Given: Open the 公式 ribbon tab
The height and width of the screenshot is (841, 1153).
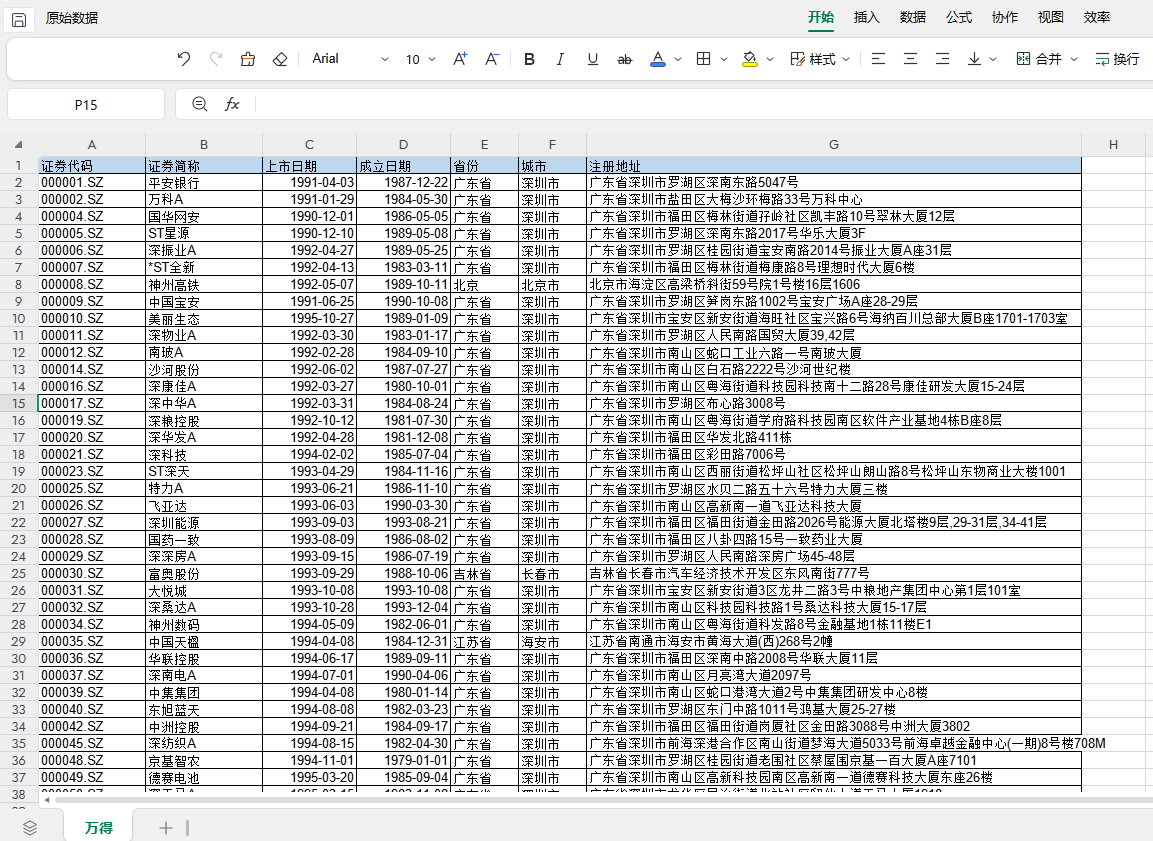Looking at the screenshot, I should click(x=959, y=17).
